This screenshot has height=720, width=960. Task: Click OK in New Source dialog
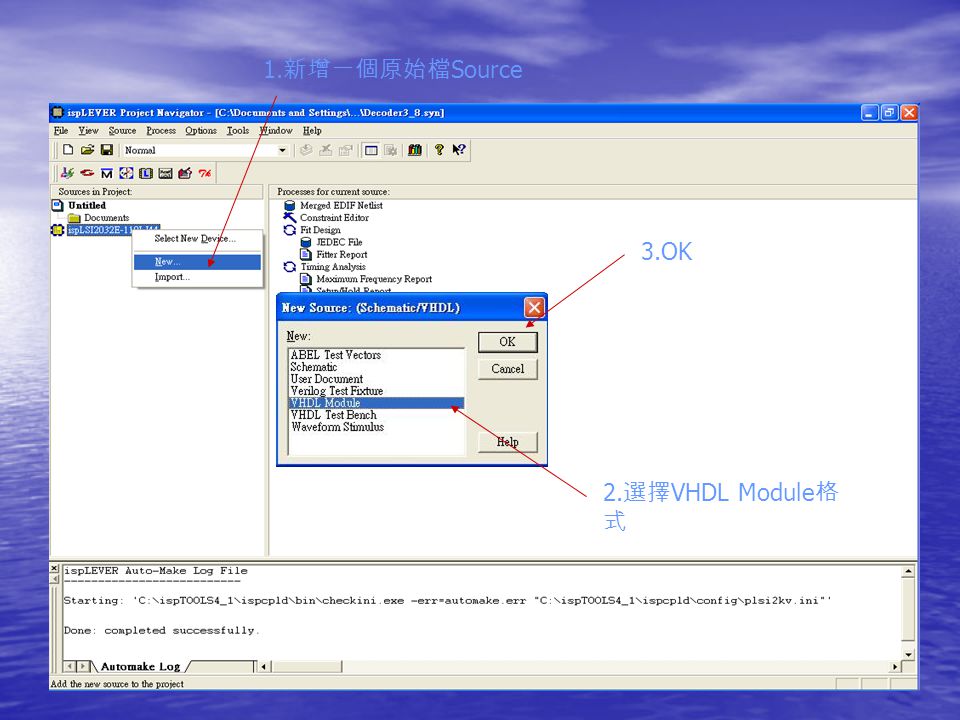point(508,342)
